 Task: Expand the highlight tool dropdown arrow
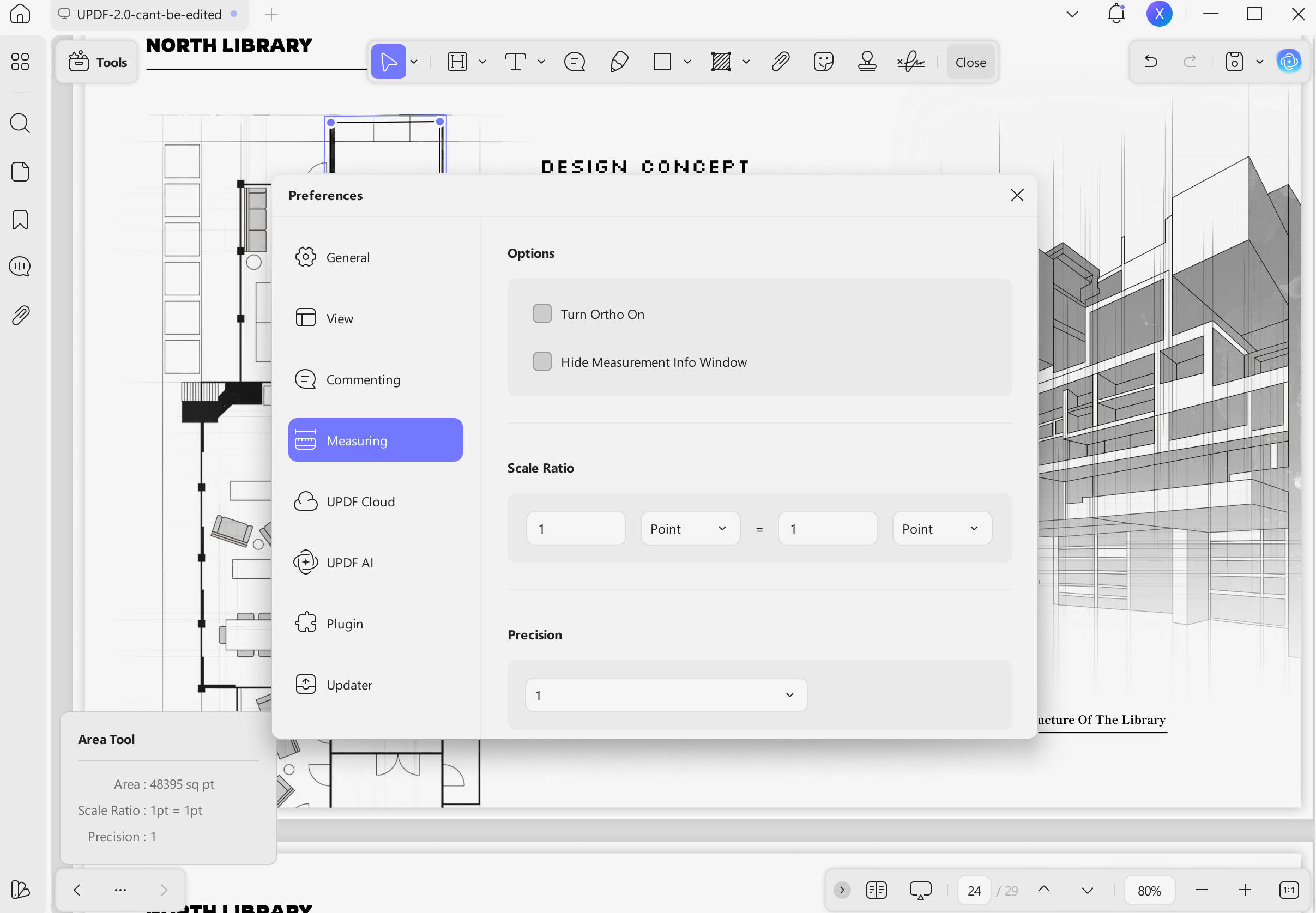pyautogui.click(x=482, y=62)
